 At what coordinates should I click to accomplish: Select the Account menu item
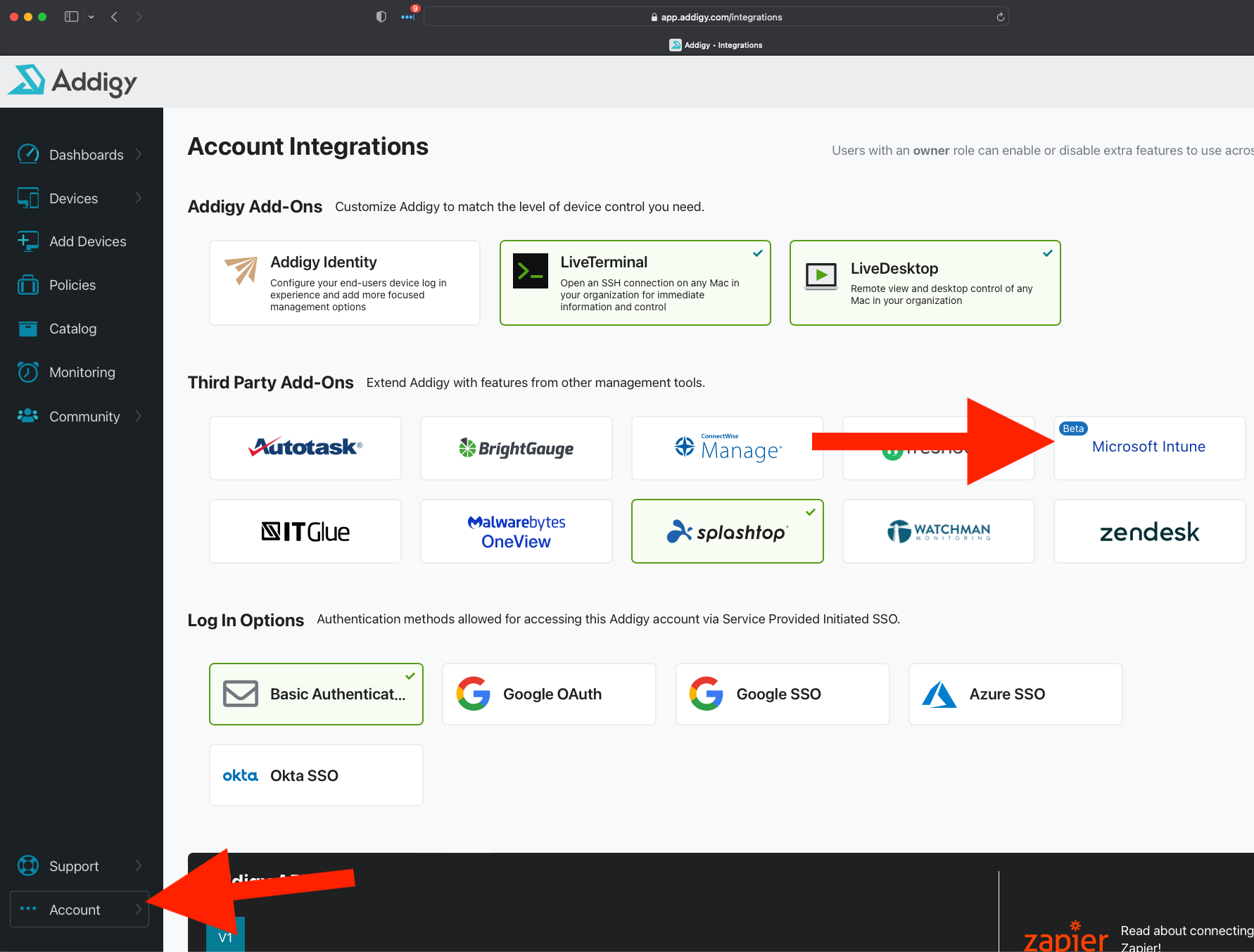tap(75, 909)
